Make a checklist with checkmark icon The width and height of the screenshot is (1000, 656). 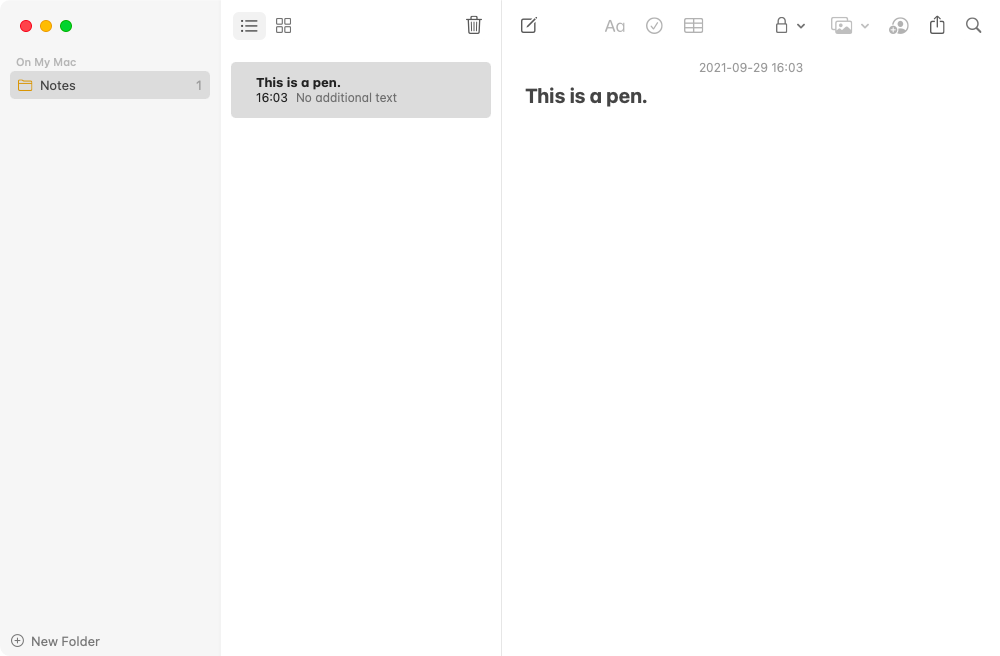[x=654, y=26]
